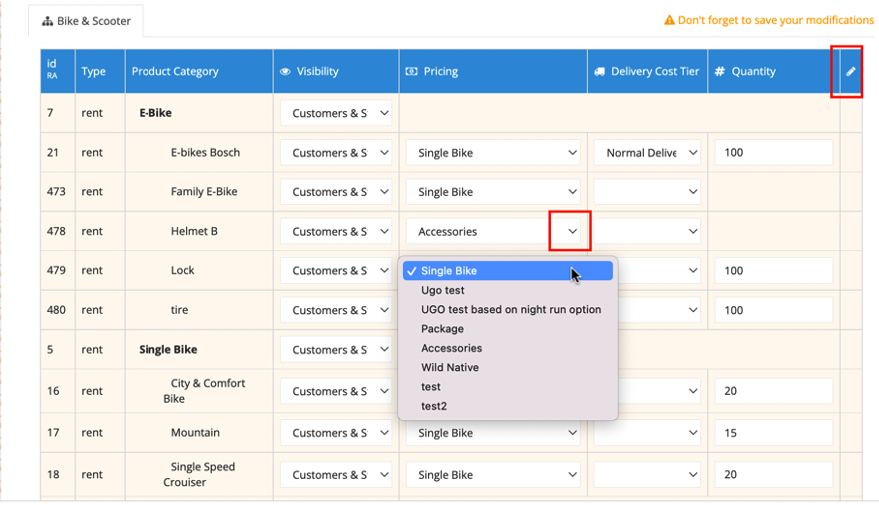Open Visibility dropdown for City & Comfort Bike
The height and width of the screenshot is (505, 879).
pyautogui.click(x=336, y=391)
